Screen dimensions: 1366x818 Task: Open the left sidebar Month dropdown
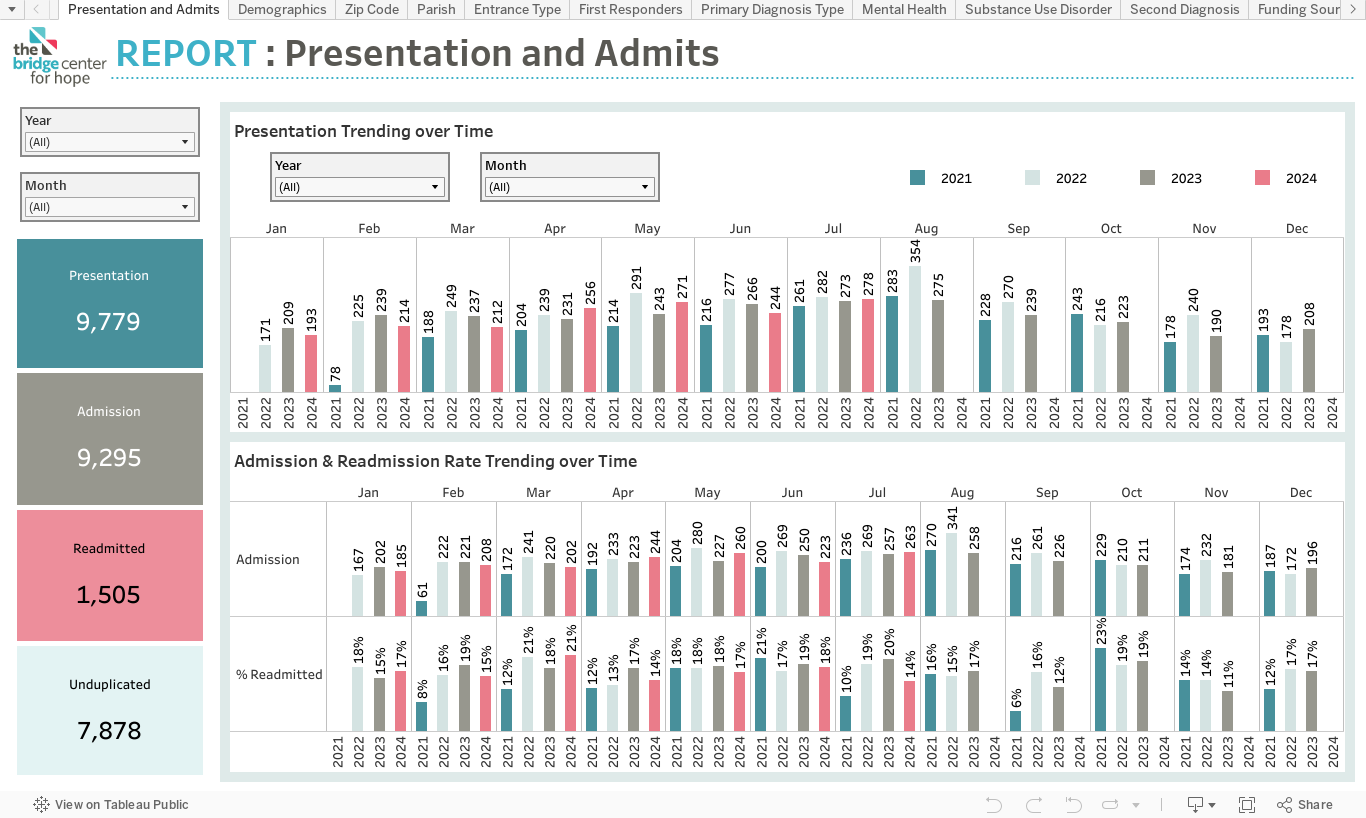tap(109, 207)
